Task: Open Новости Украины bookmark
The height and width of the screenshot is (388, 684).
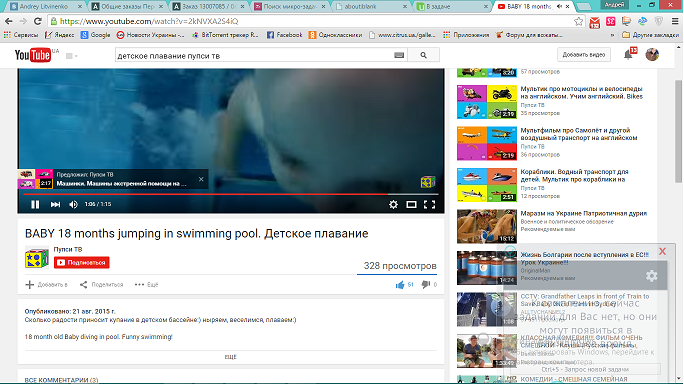Action: [151, 35]
